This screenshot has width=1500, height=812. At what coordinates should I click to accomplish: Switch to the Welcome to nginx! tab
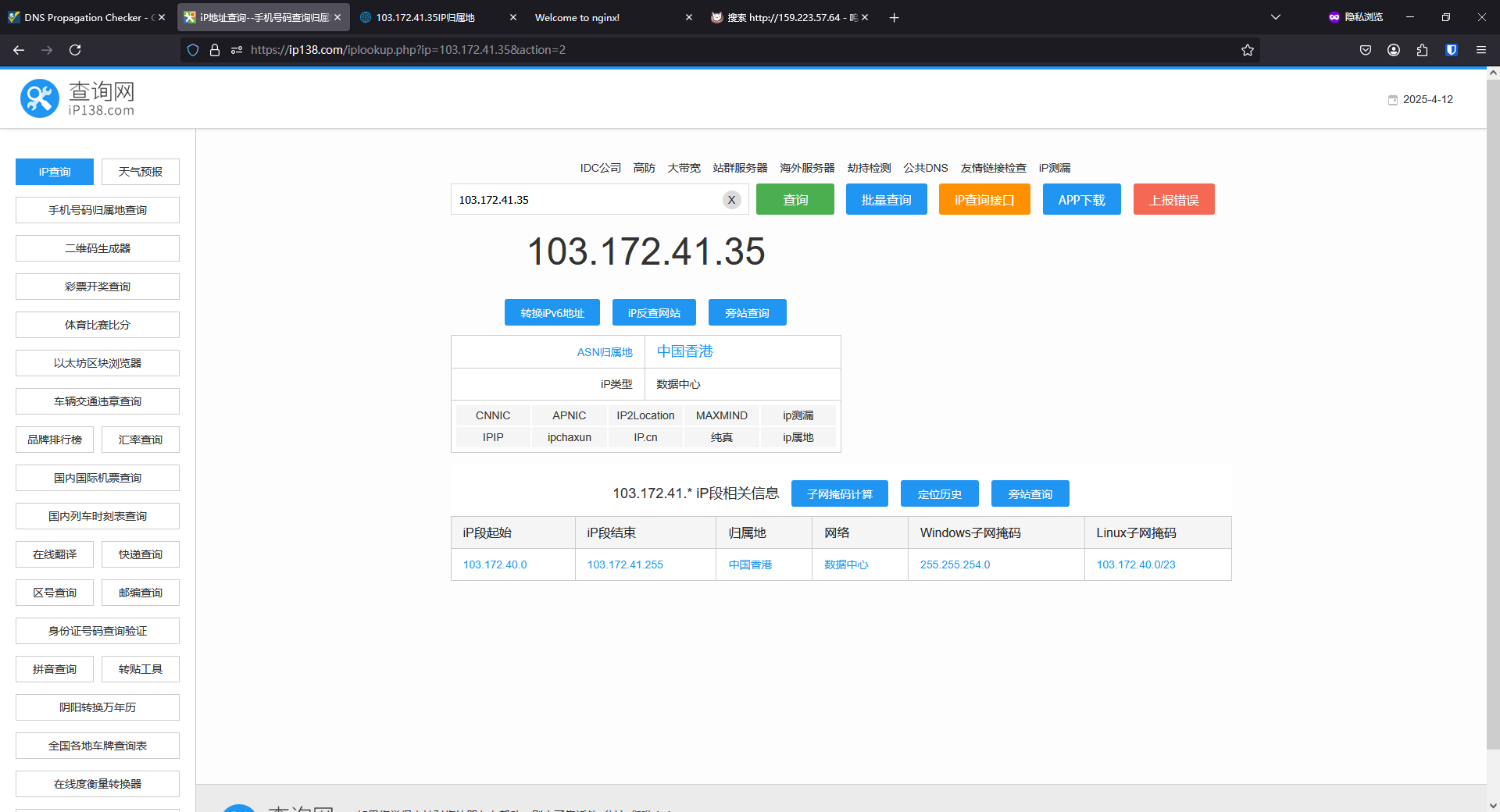pyautogui.click(x=602, y=17)
